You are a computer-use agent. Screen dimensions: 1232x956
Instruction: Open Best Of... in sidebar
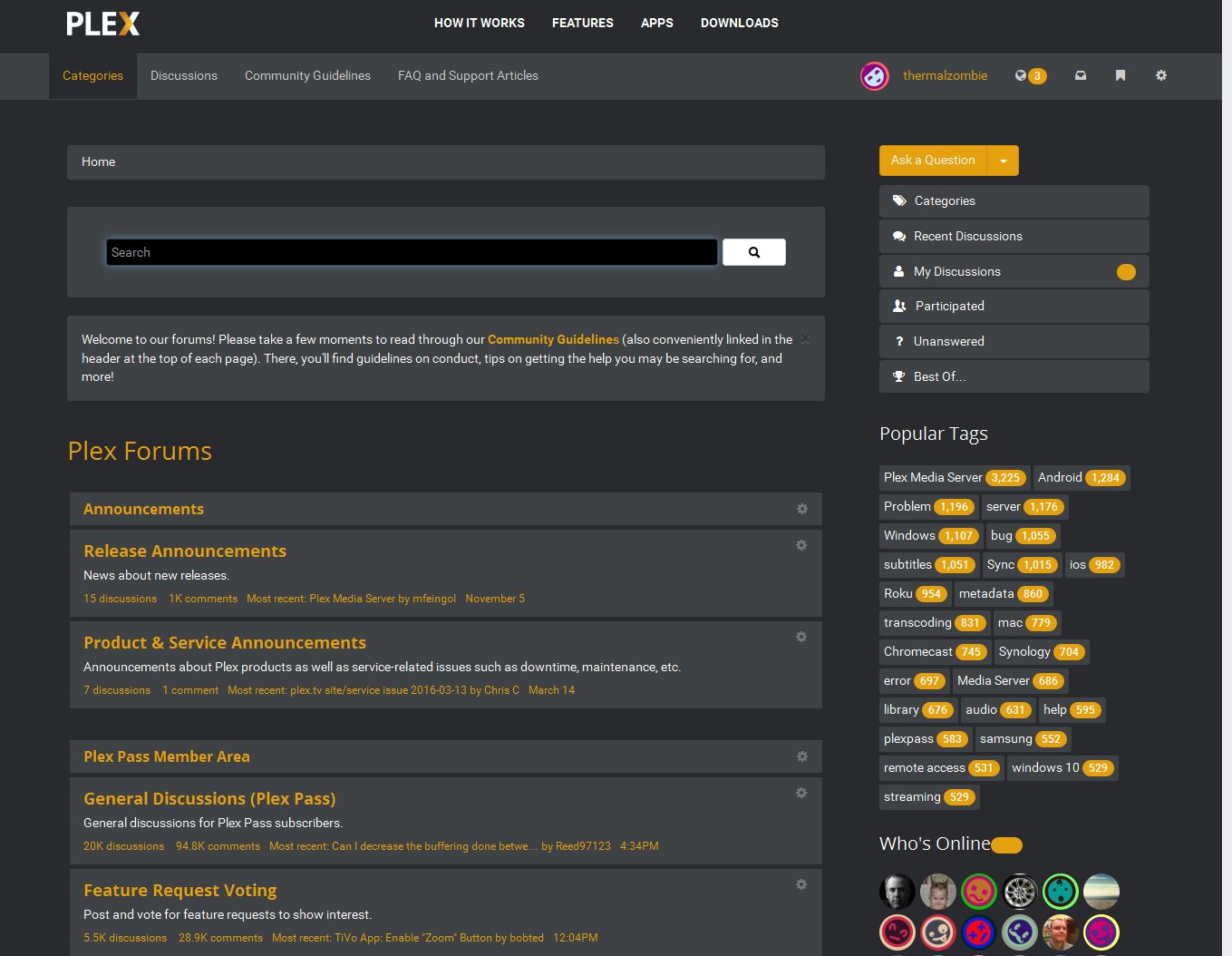click(1014, 376)
